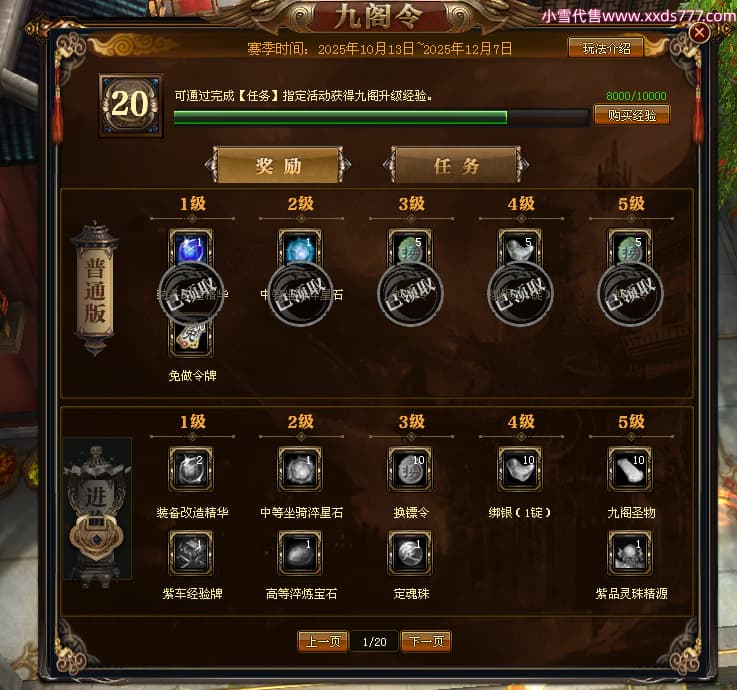Screen dimensions: 737x690
Task: Go to next page with 下一页
Action: point(426,642)
